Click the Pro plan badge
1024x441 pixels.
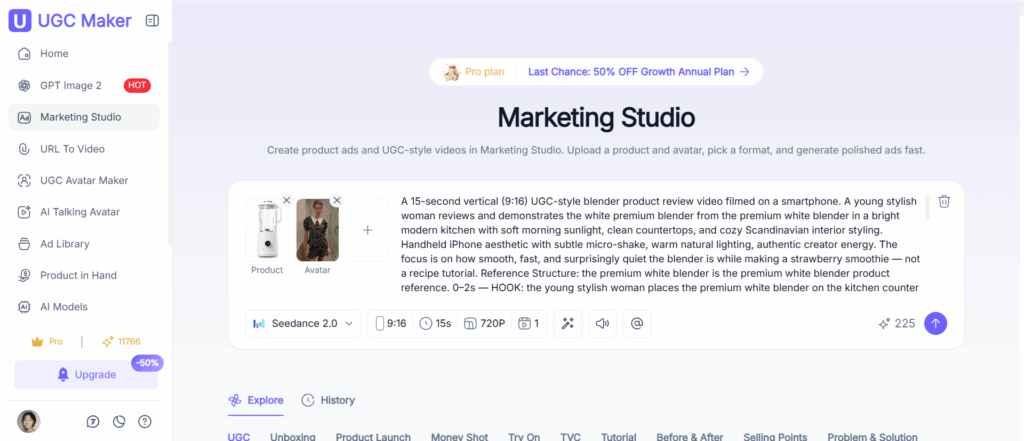(x=473, y=72)
